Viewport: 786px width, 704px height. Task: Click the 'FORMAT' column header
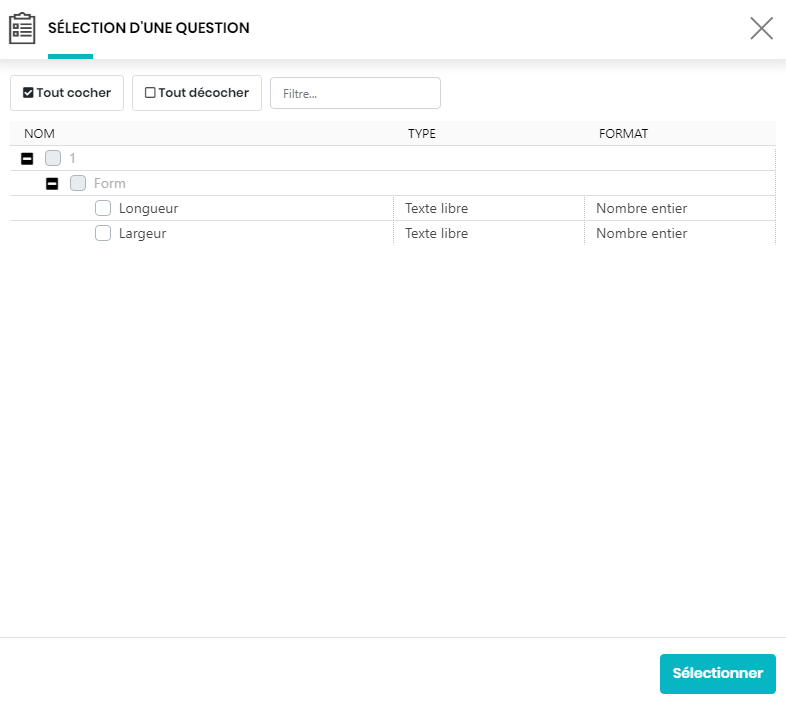coord(623,134)
